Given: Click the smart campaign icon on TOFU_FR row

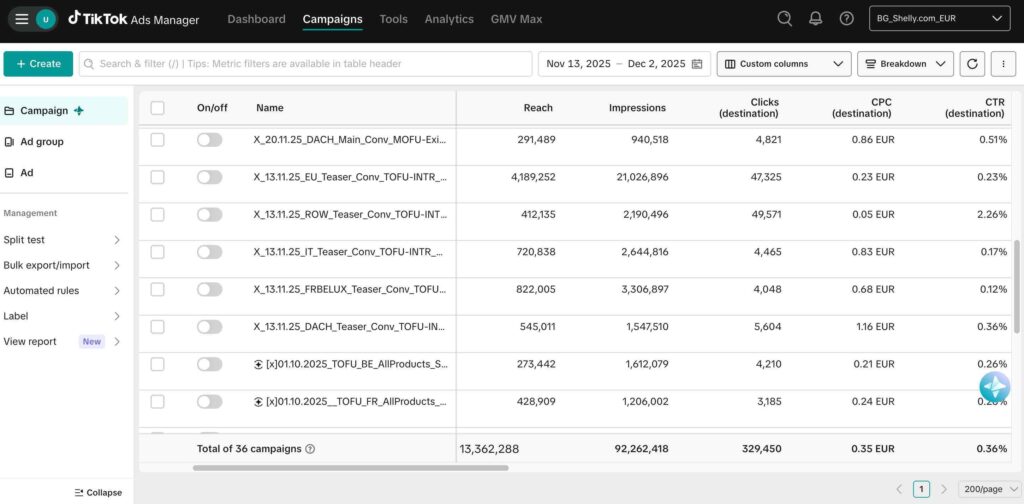Looking at the screenshot, I should 259,402.
